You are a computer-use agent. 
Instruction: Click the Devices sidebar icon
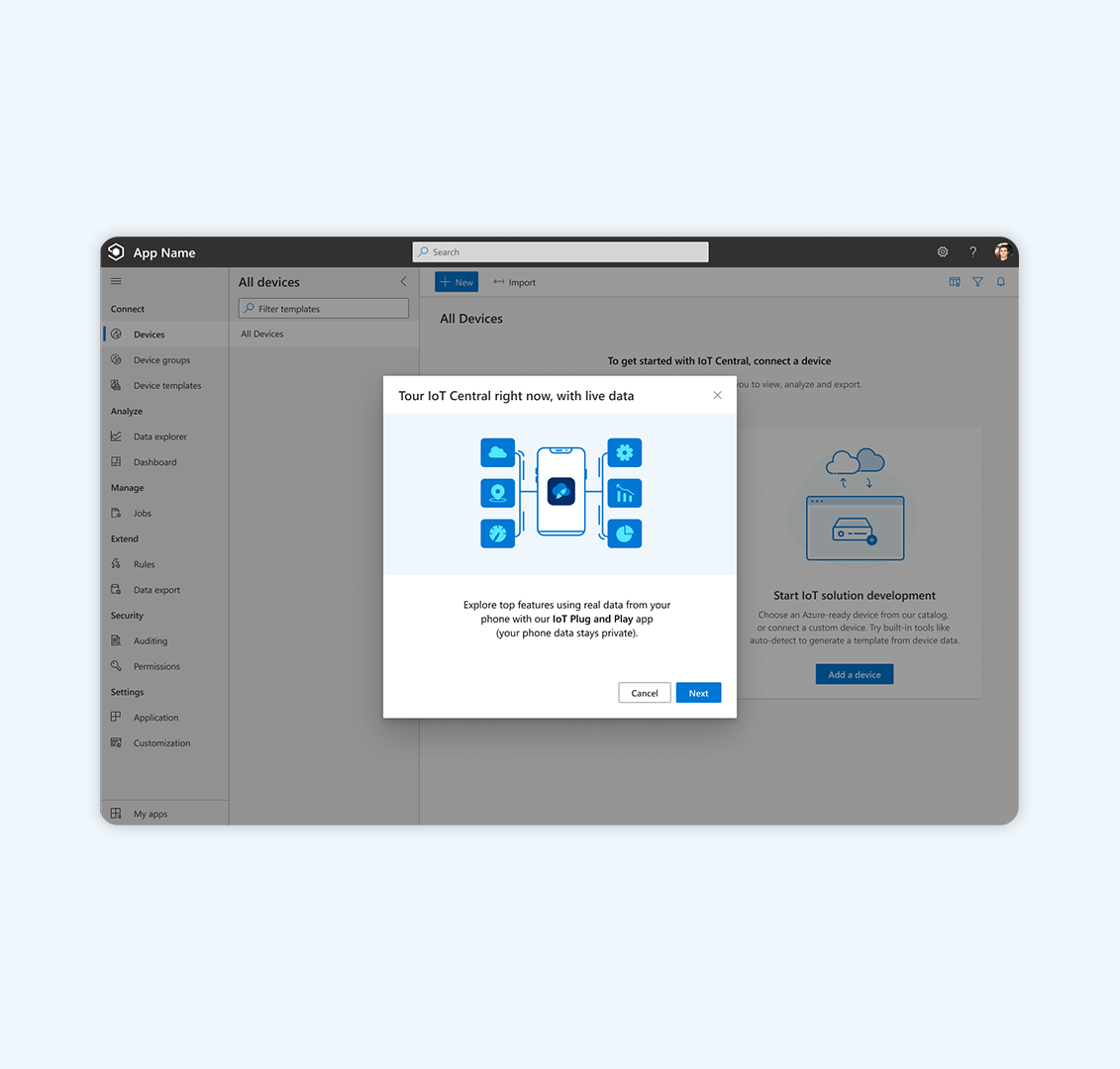117,335
